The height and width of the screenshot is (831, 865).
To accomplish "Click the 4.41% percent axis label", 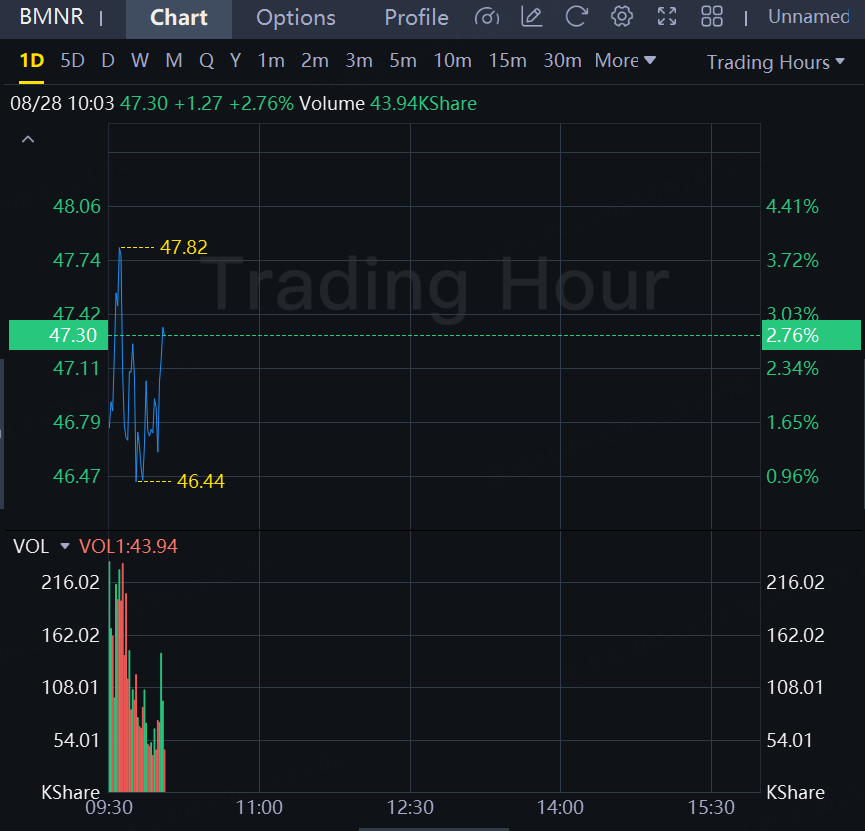I will [x=792, y=206].
